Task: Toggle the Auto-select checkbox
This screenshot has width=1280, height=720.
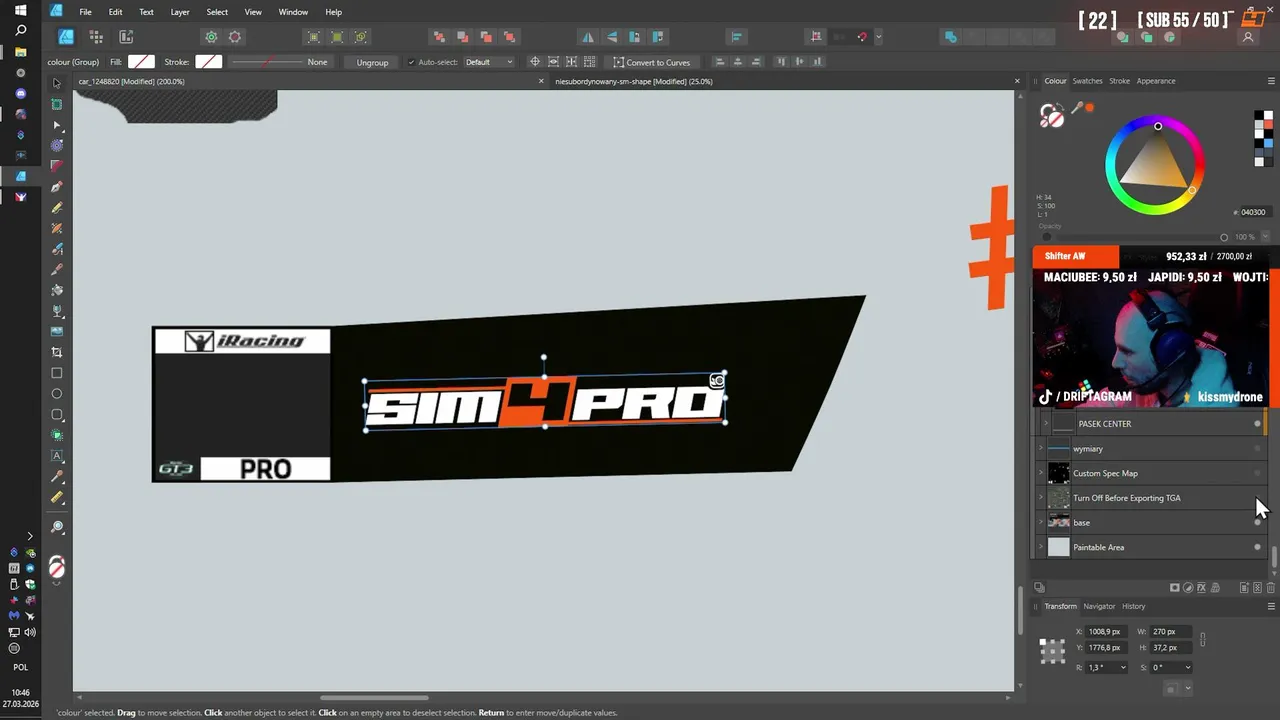Action: click(x=411, y=62)
